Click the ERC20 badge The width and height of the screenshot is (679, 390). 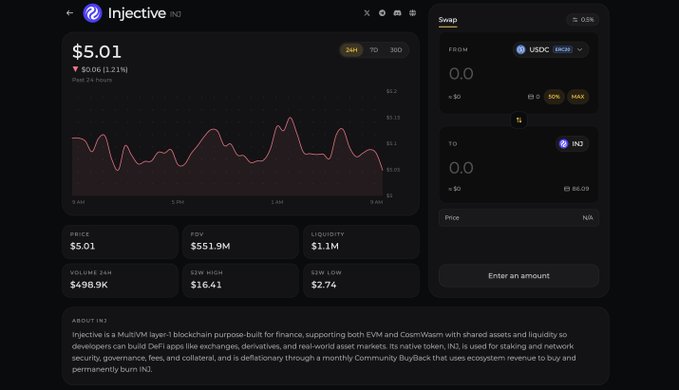pyautogui.click(x=563, y=50)
